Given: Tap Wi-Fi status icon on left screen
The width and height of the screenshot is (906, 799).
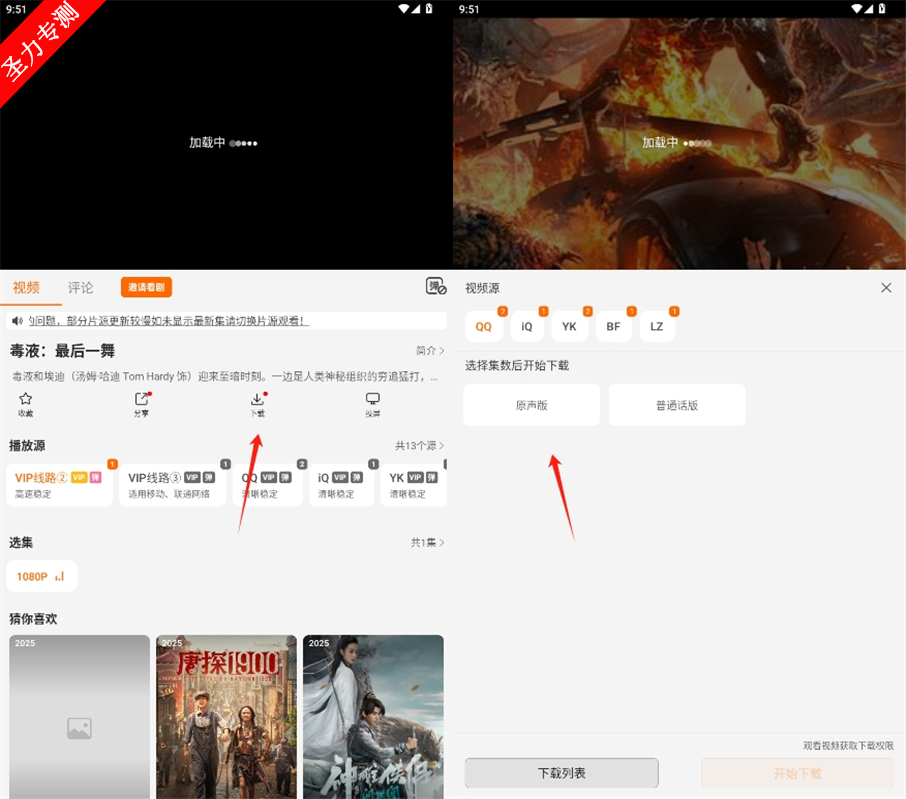Looking at the screenshot, I should (x=403, y=9).
